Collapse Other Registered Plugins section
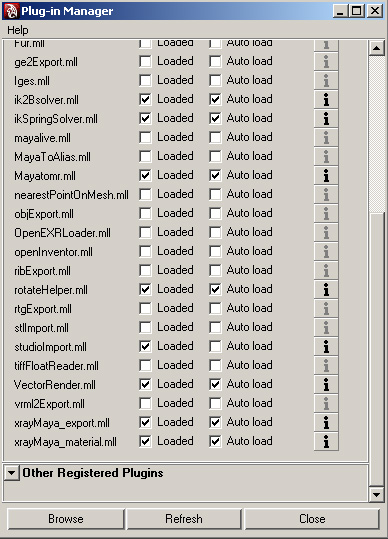Screen dimensions: 388x539 point(11,473)
